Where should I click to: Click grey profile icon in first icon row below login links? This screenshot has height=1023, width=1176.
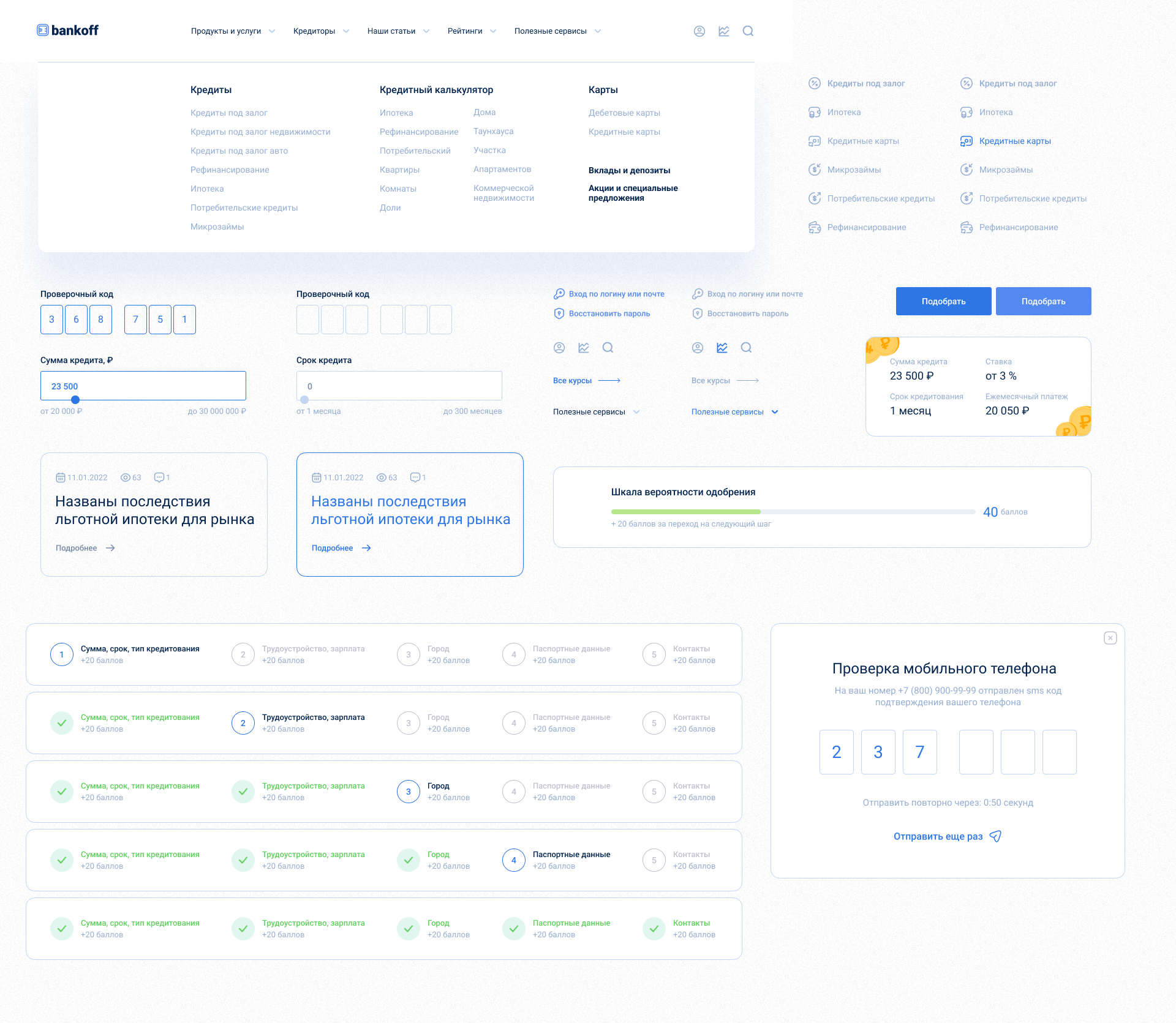pos(559,348)
